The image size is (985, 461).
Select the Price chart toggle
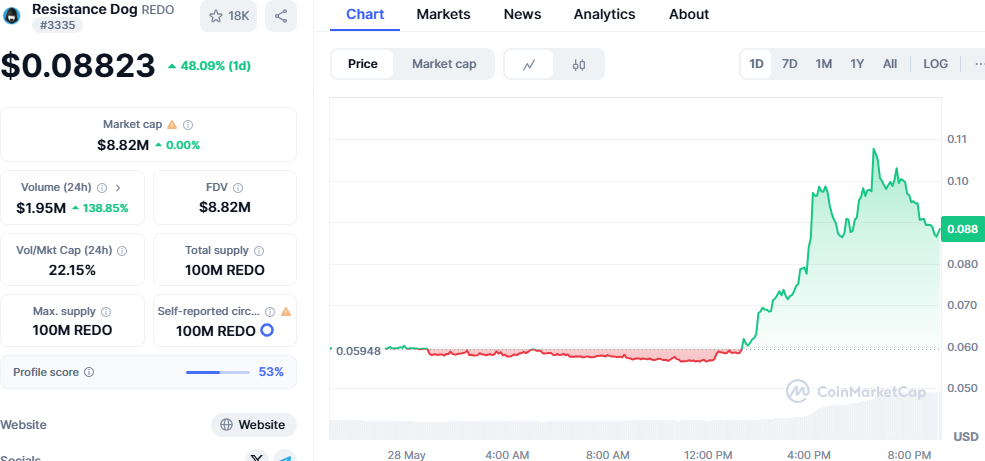pos(362,64)
